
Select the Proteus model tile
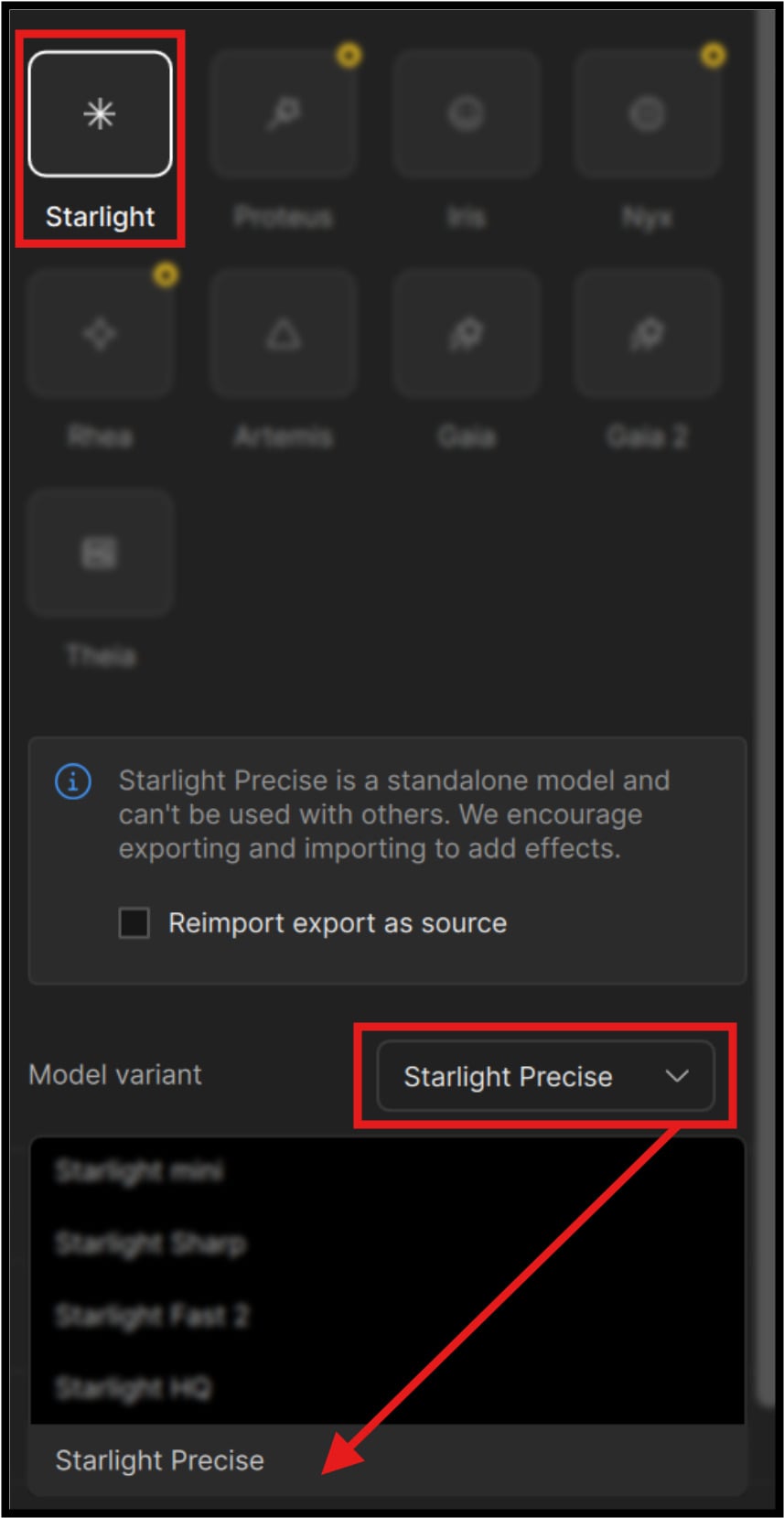tap(283, 114)
